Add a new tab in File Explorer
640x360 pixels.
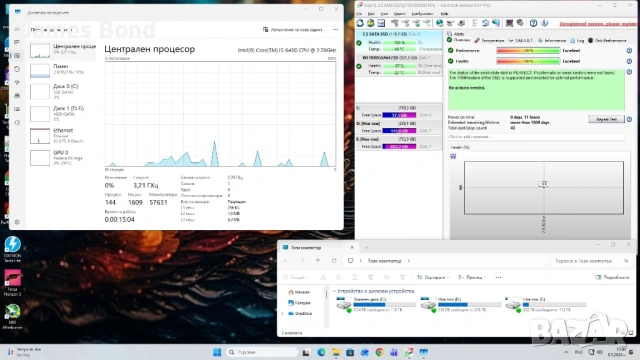point(367,247)
